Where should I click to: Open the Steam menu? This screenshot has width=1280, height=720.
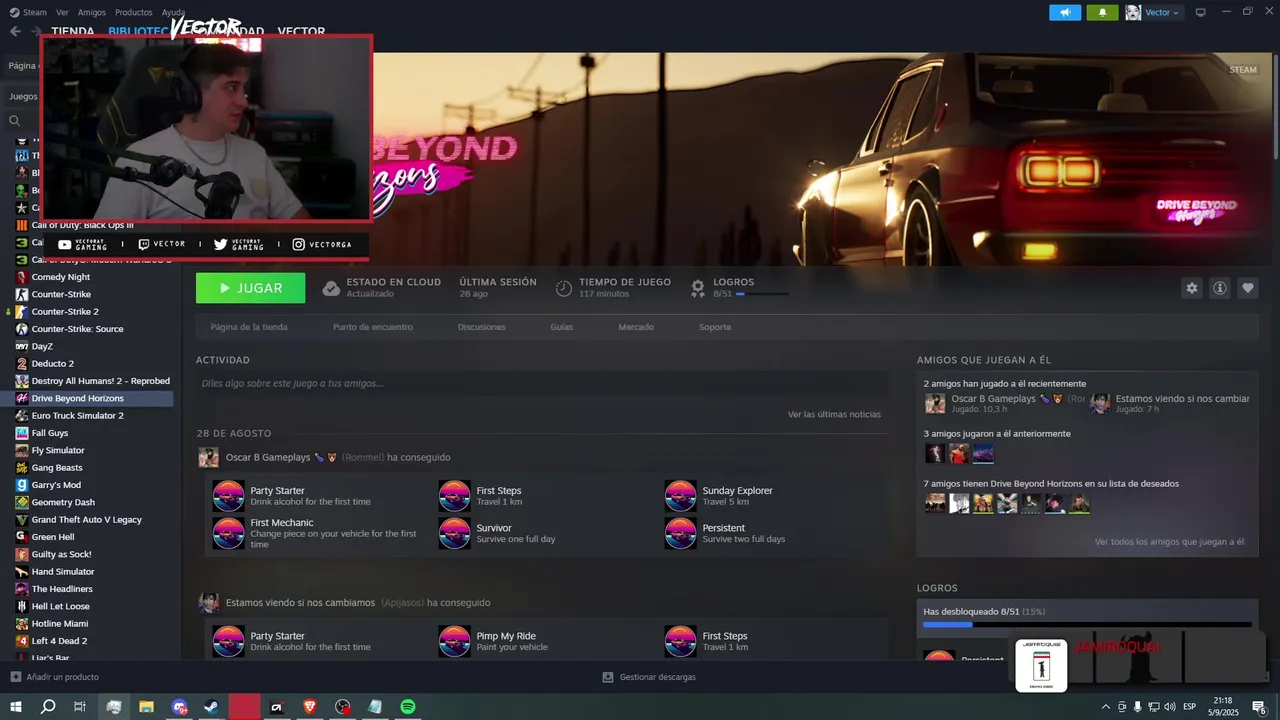(x=28, y=12)
